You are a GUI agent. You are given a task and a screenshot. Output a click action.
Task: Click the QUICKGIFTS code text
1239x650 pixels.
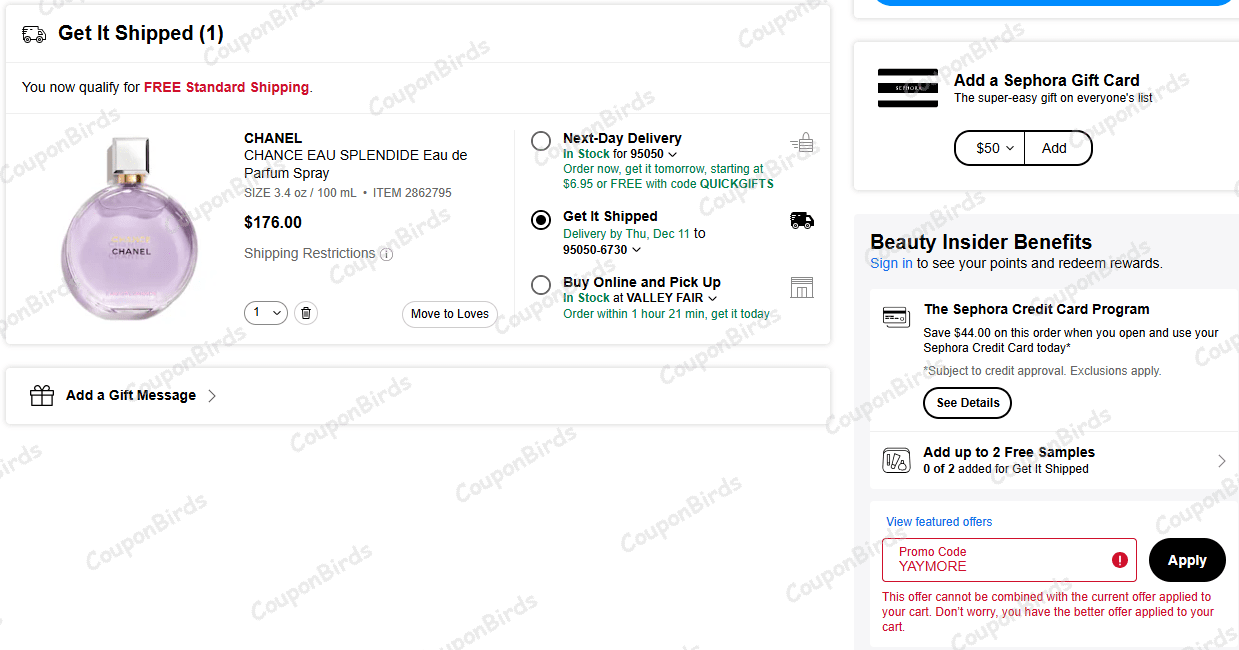tap(736, 184)
